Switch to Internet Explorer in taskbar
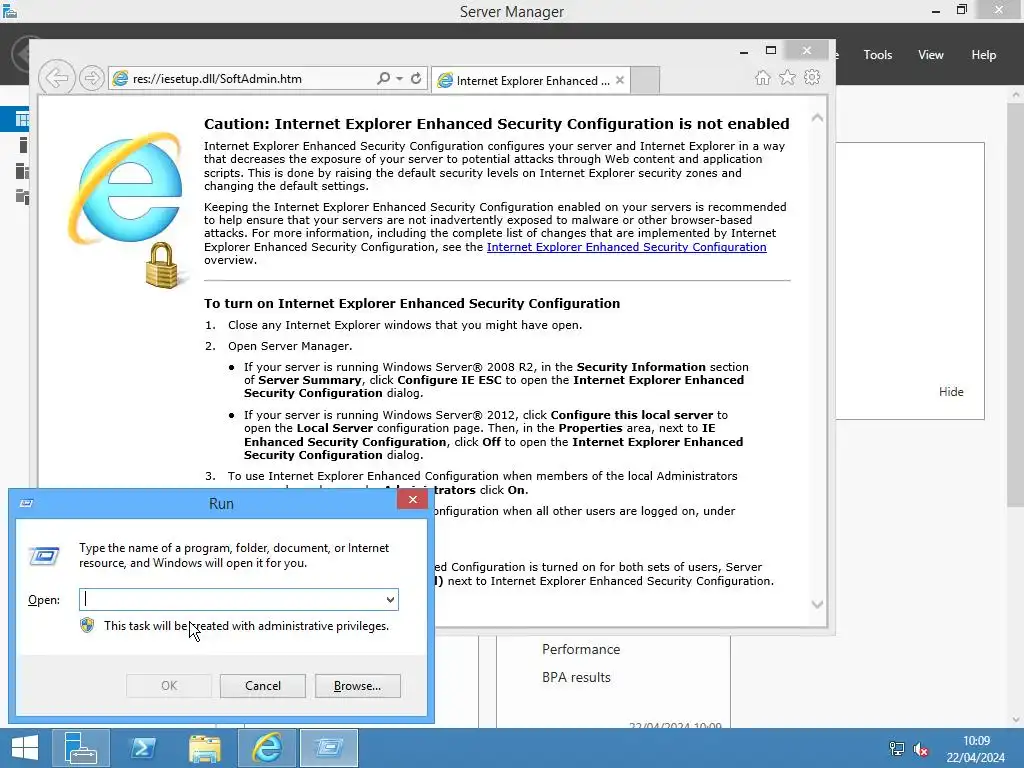 tap(267, 748)
